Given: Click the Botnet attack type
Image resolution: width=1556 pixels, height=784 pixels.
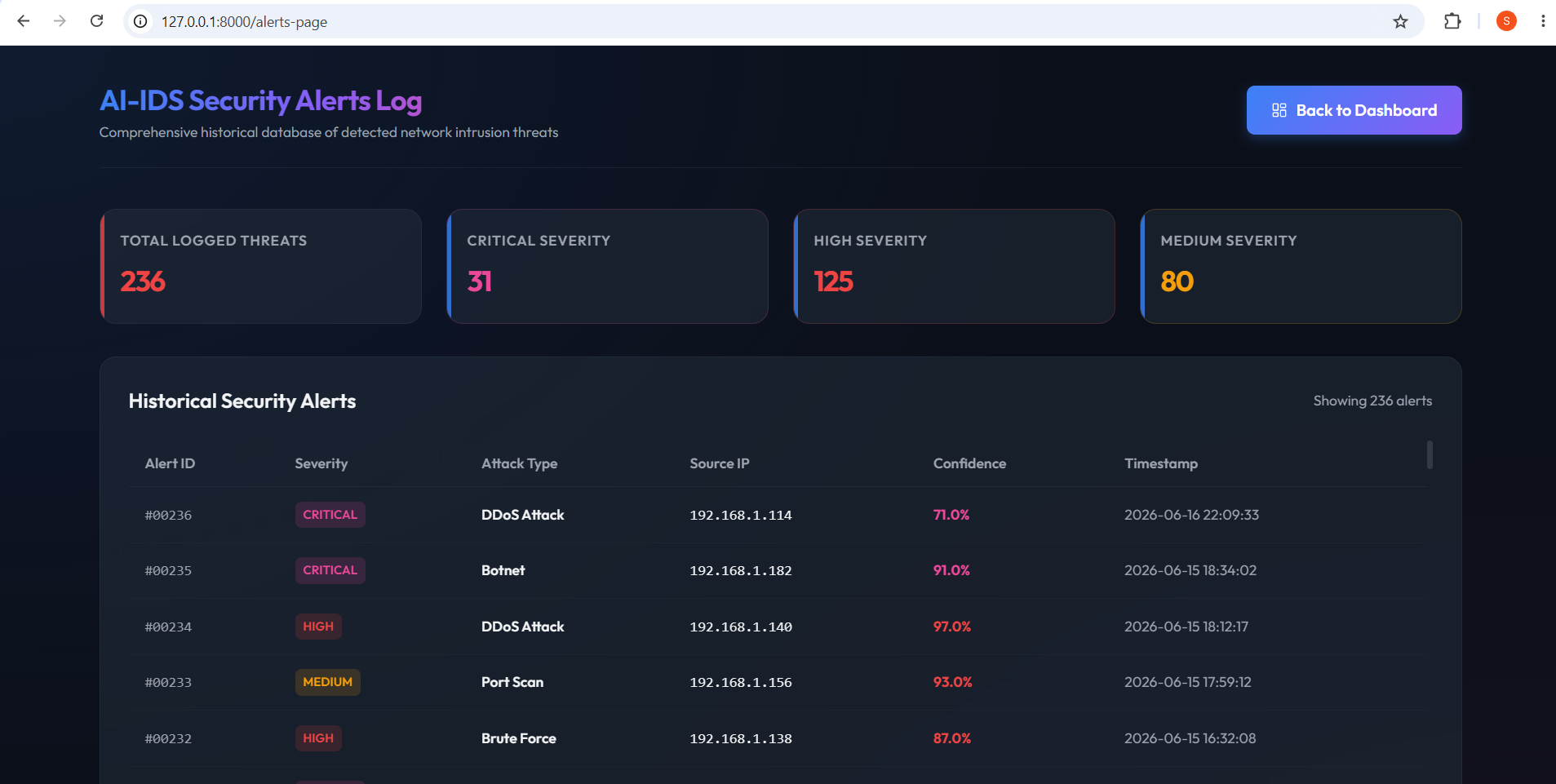Looking at the screenshot, I should (503, 570).
